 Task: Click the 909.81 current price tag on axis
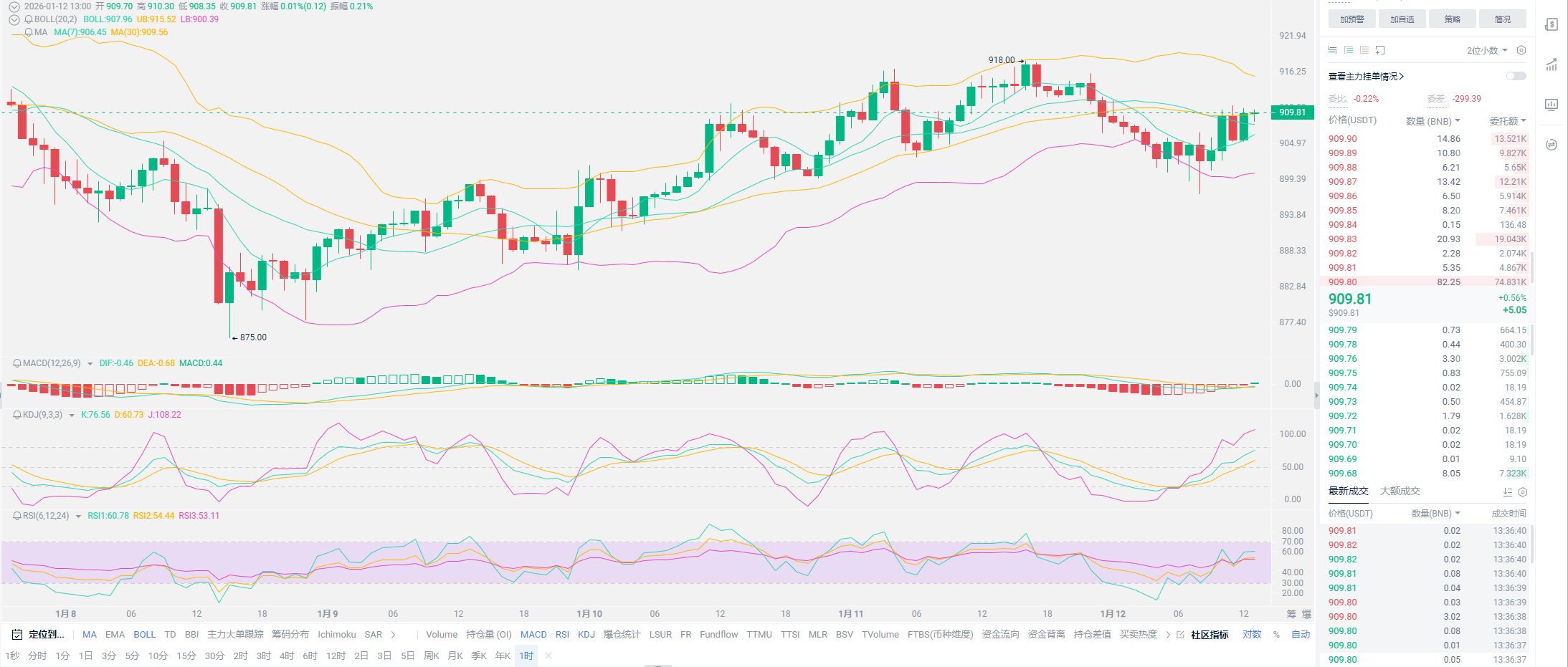click(1292, 112)
